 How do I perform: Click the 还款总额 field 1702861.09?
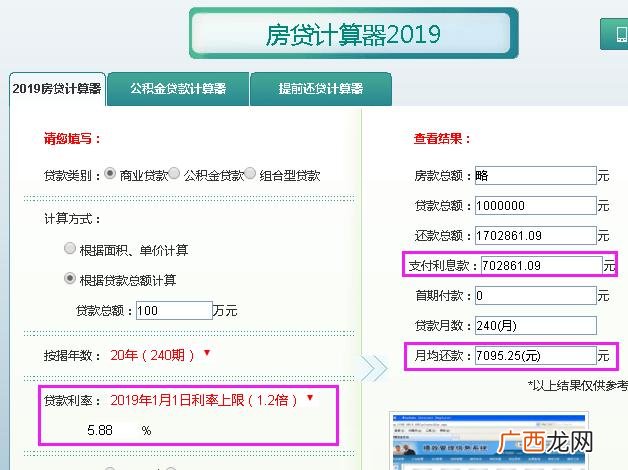(536, 235)
